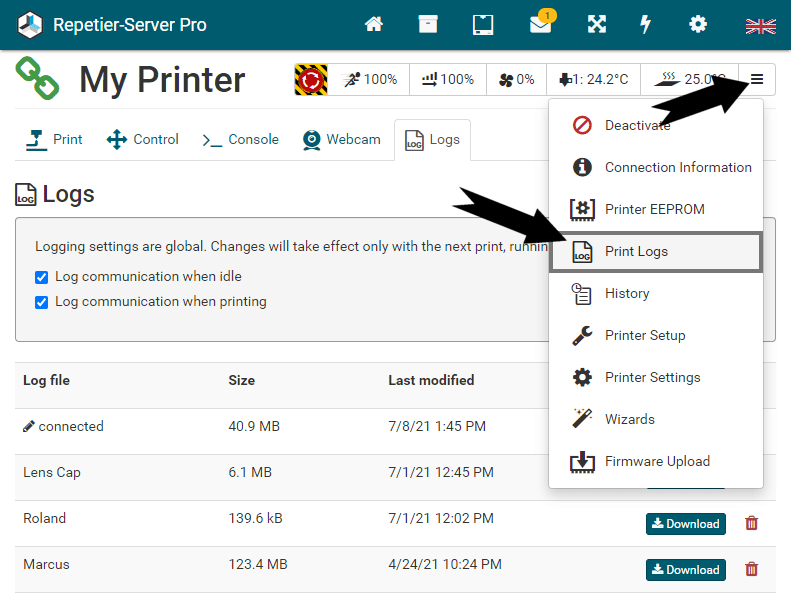The image size is (791, 600).
Task: Toggle Log communication when printing
Action: coord(42,302)
